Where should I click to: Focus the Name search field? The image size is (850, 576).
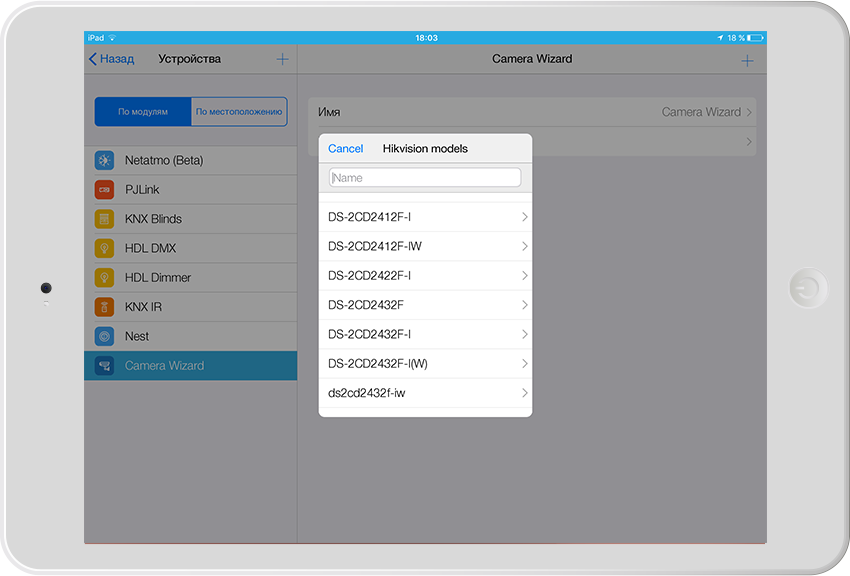(425, 178)
